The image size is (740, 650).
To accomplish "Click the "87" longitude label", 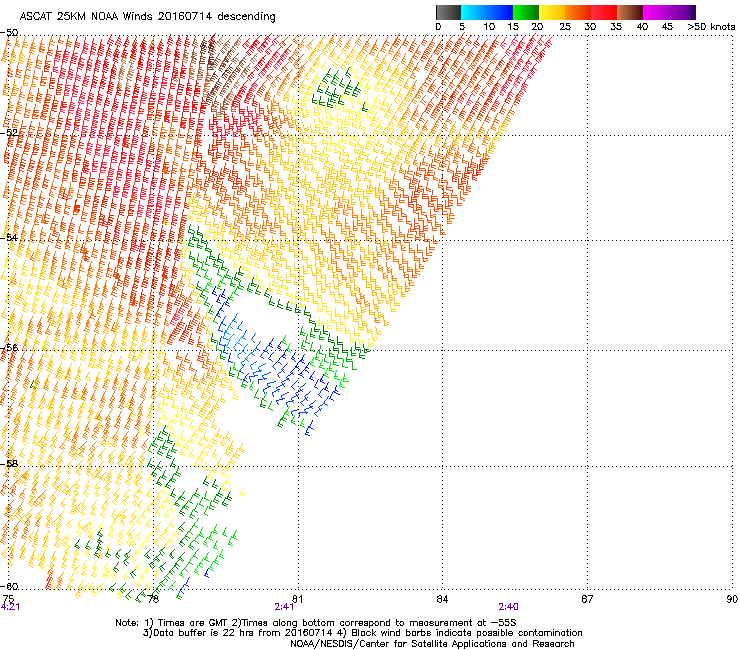I will click(587, 599).
